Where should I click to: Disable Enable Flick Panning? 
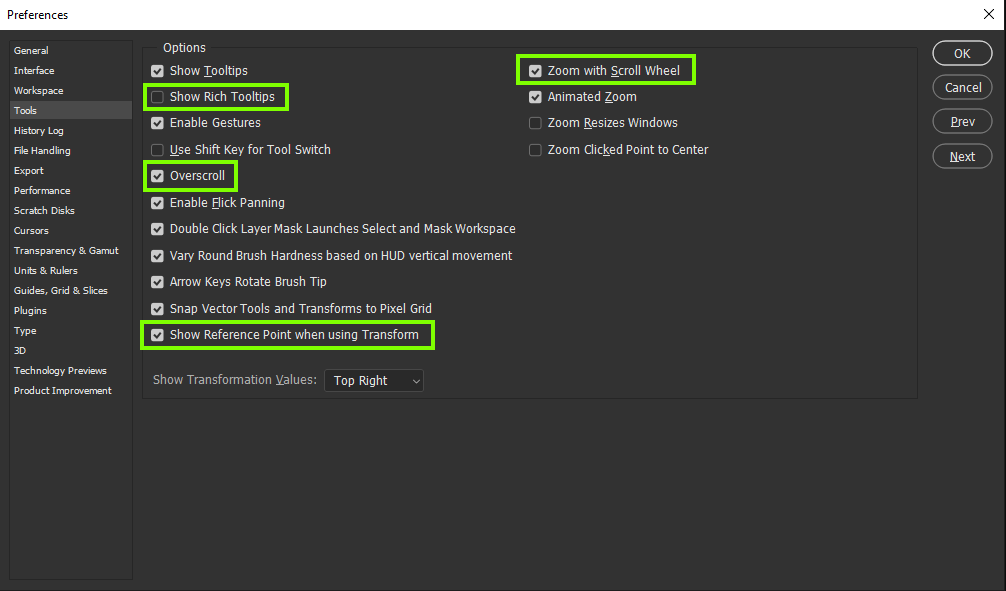tap(157, 202)
